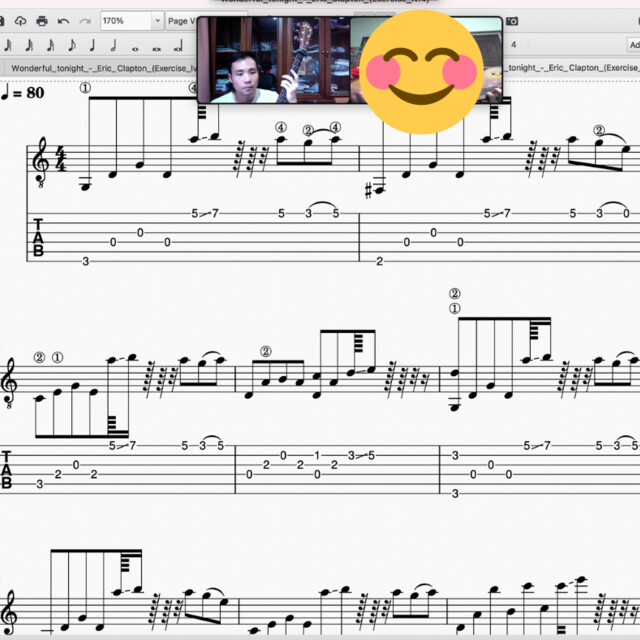Select the eighth note duration

[x=72, y=45]
